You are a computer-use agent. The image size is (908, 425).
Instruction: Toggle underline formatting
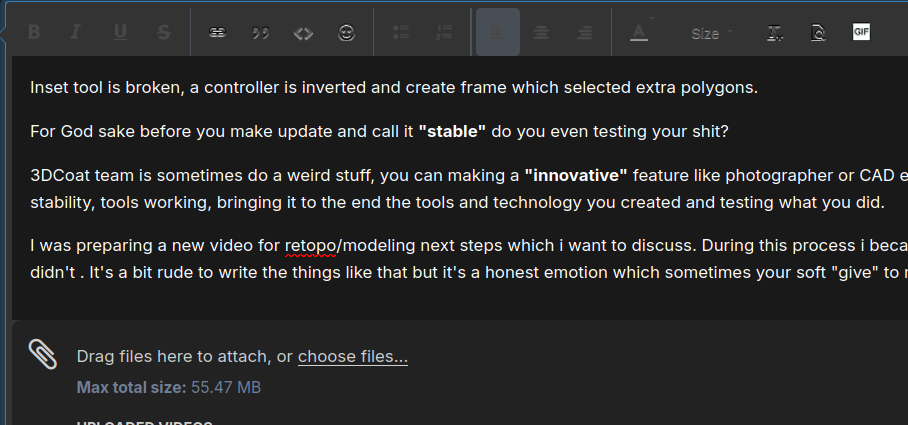(120, 33)
